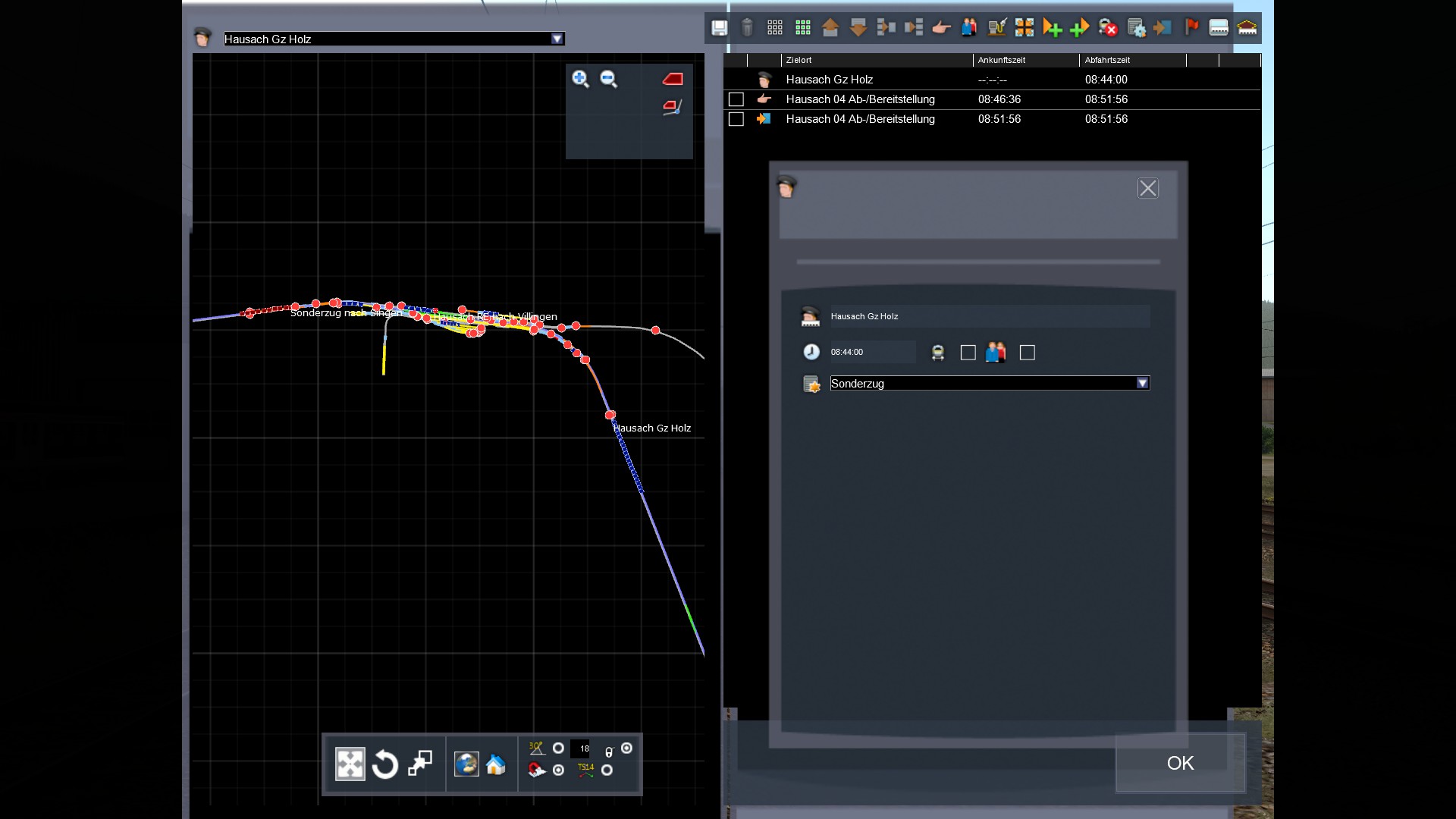Zoom in on the track map

580,79
